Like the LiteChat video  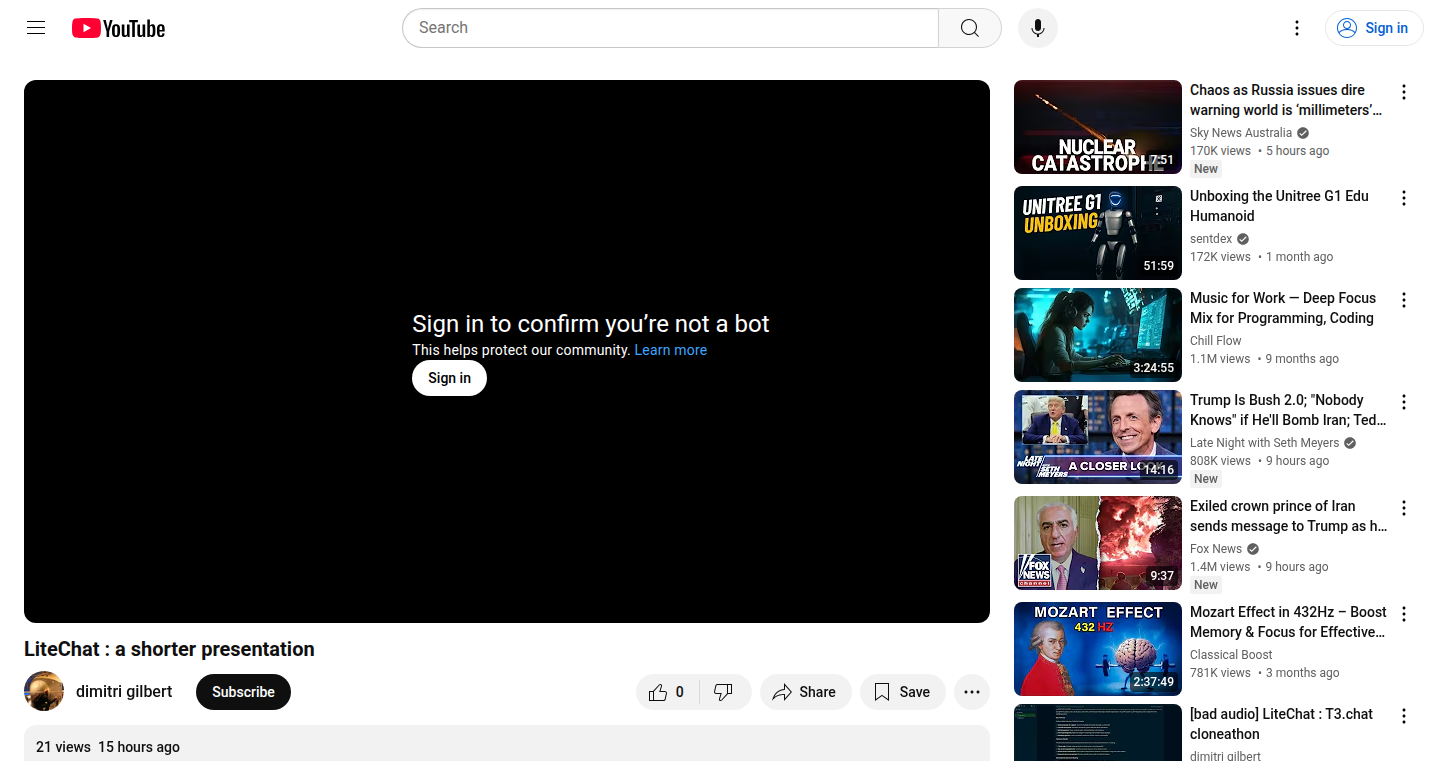[x=668, y=692]
